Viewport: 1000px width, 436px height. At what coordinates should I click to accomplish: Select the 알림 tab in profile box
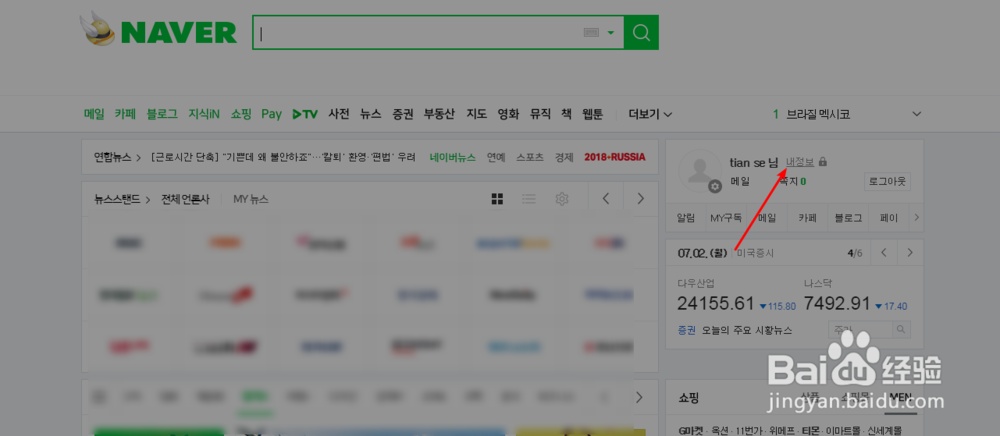[686, 218]
